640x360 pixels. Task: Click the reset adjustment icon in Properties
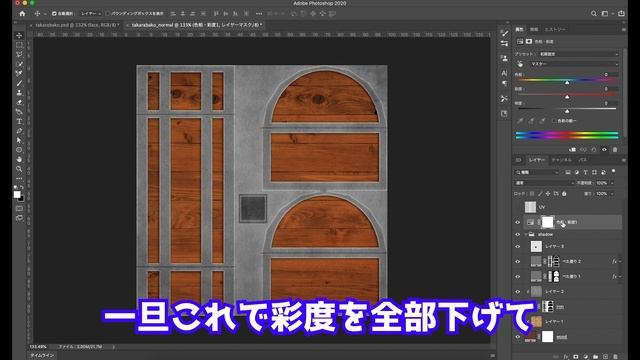[x=594, y=150]
